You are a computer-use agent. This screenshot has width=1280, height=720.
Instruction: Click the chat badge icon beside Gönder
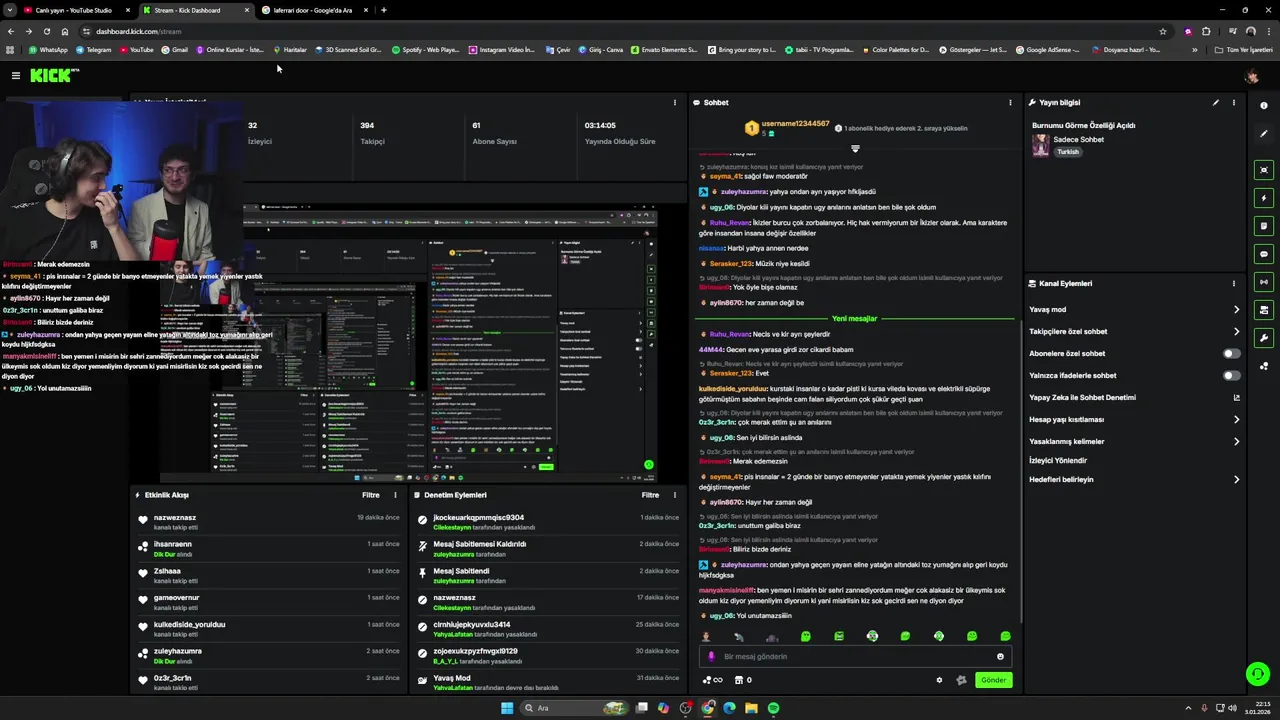(x=961, y=680)
